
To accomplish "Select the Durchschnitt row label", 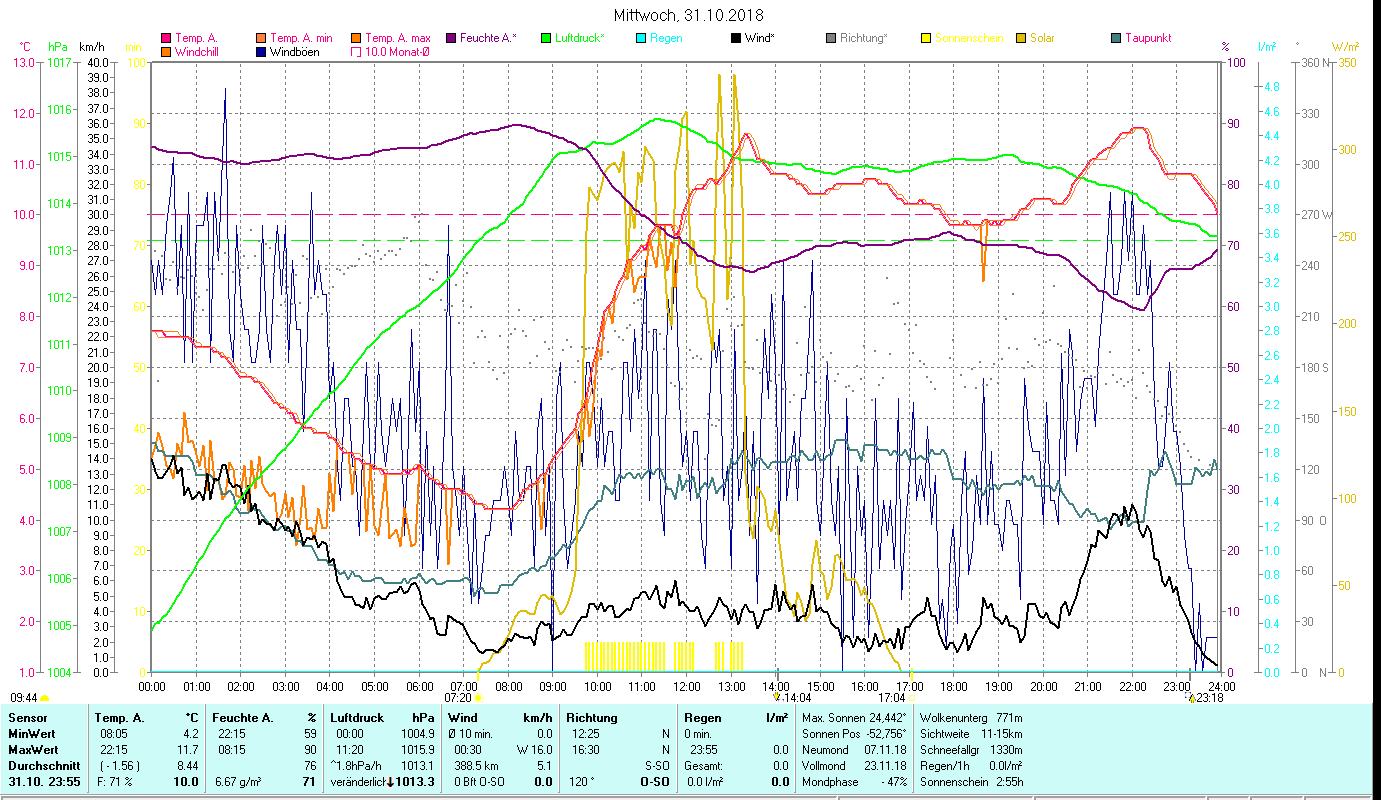I will tap(42, 766).
